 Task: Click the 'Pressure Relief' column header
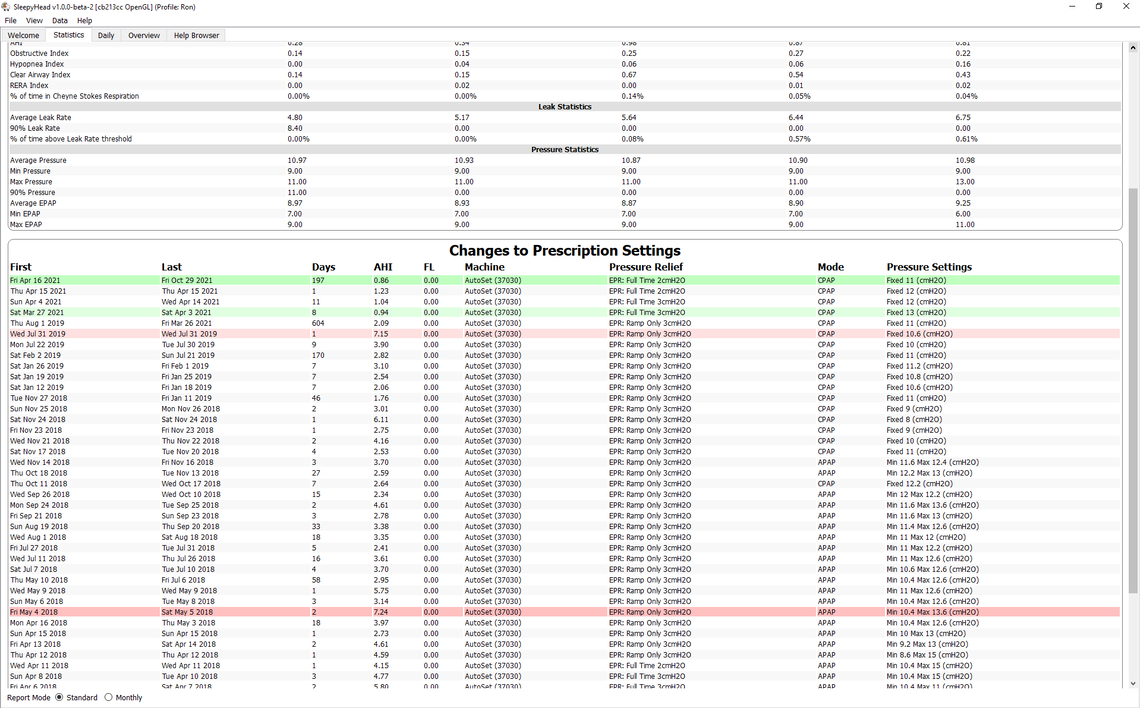(x=646, y=267)
